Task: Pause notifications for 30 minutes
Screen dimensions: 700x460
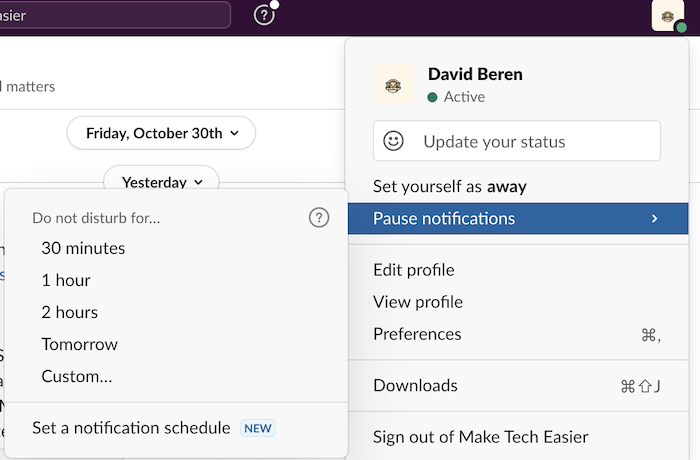Action: pos(176,248)
